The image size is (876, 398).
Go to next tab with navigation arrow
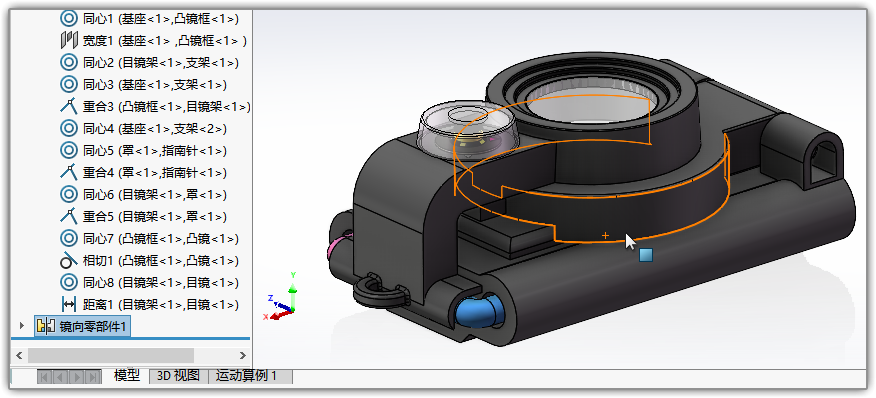(78, 377)
